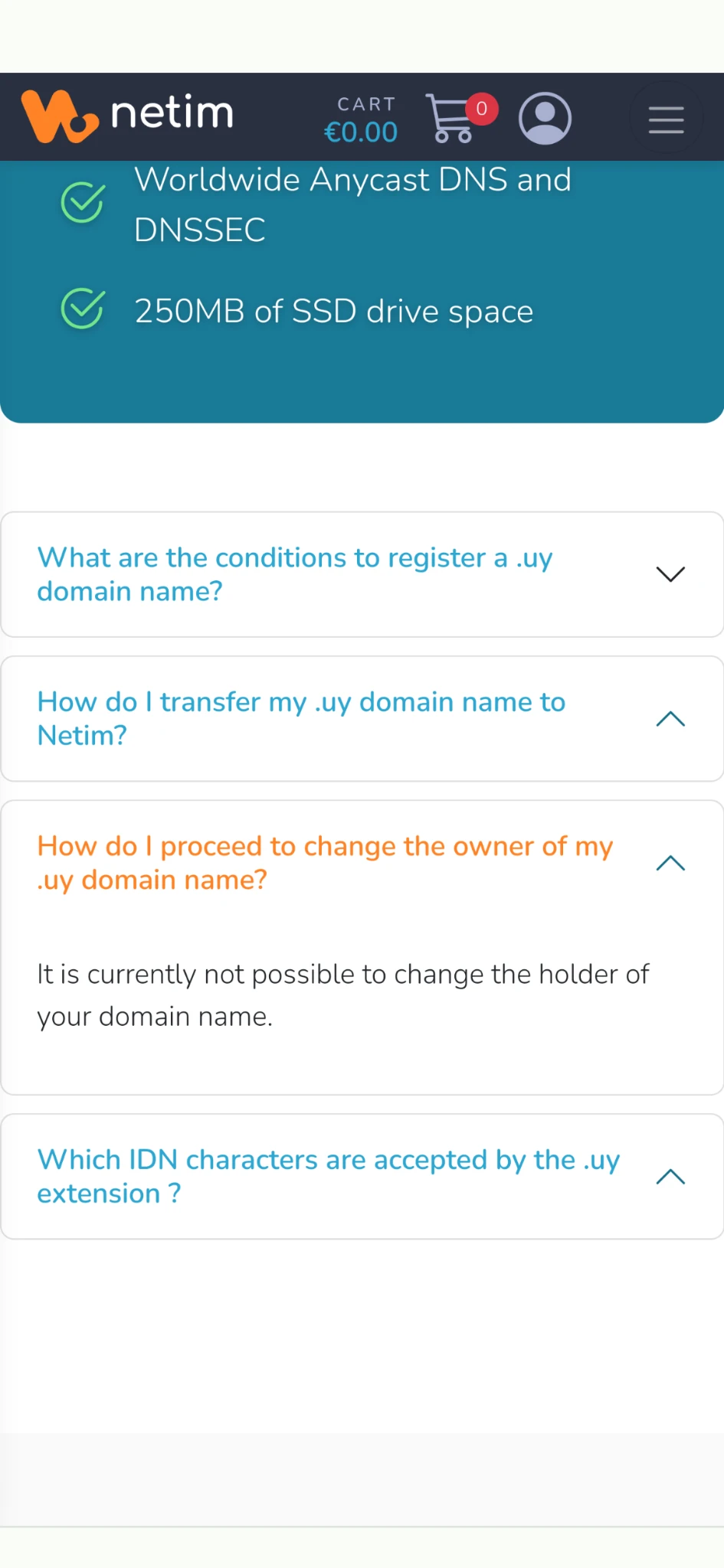Click the orange Netim logo mark
This screenshot has width=724, height=1568.
[x=60, y=116]
